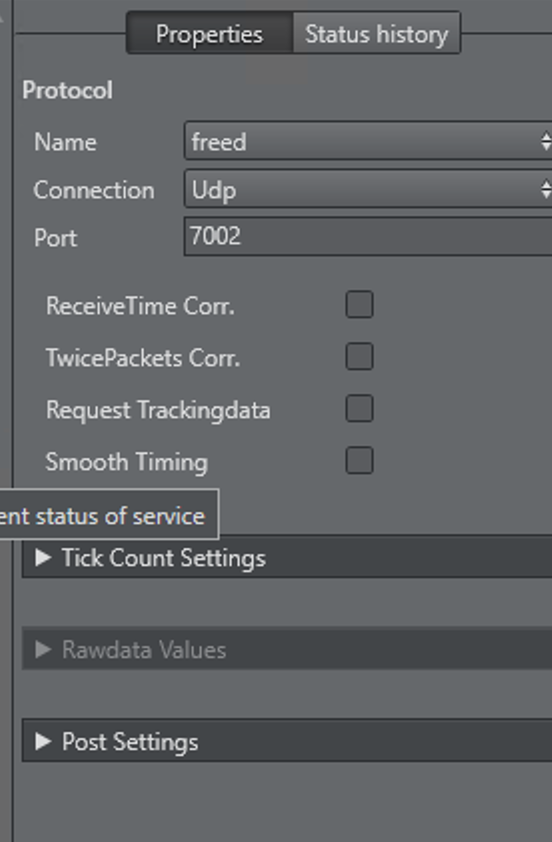552x842 pixels.
Task: Switch to the Properties tab
Action: pyautogui.click(x=209, y=34)
